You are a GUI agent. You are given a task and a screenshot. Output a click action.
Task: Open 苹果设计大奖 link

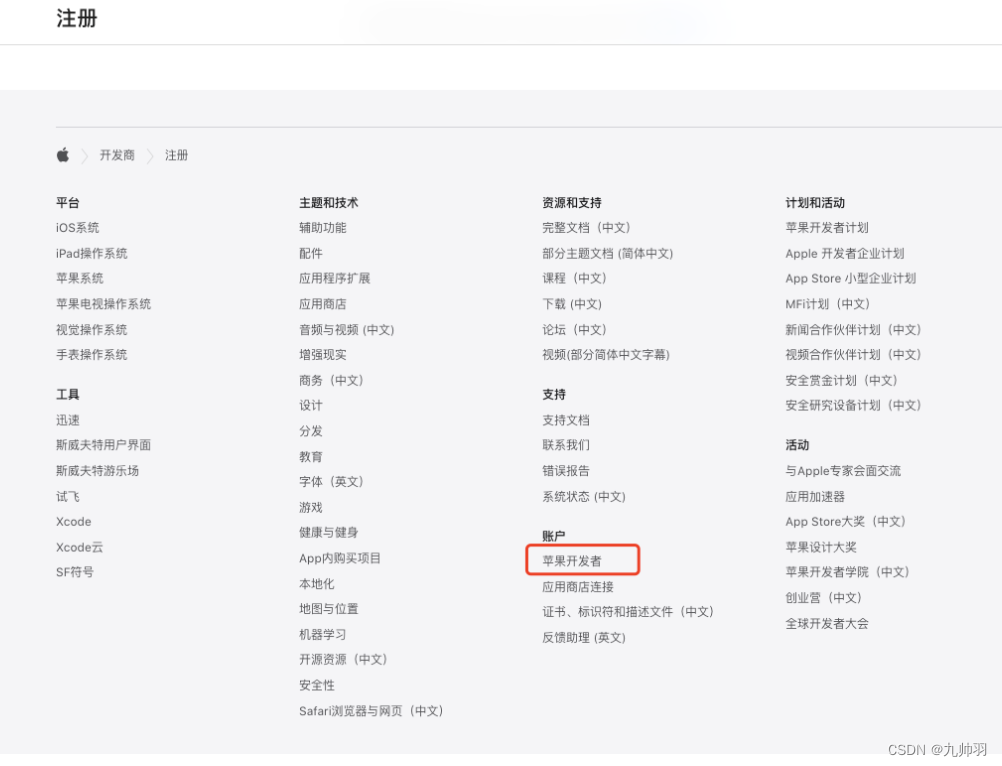click(821, 548)
